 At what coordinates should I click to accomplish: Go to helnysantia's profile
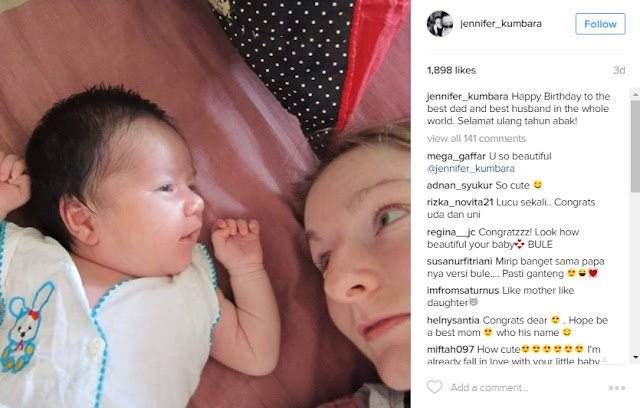453,320
